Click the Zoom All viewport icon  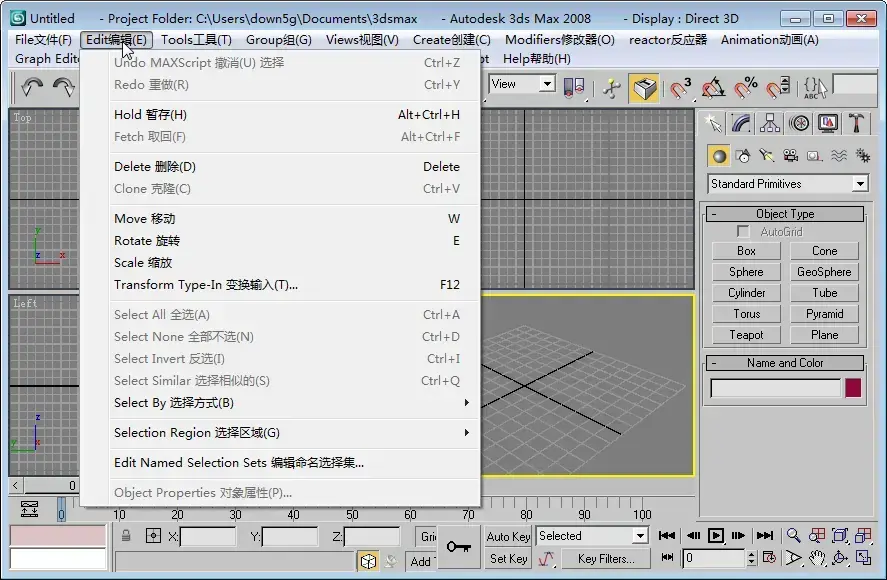tap(817, 536)
